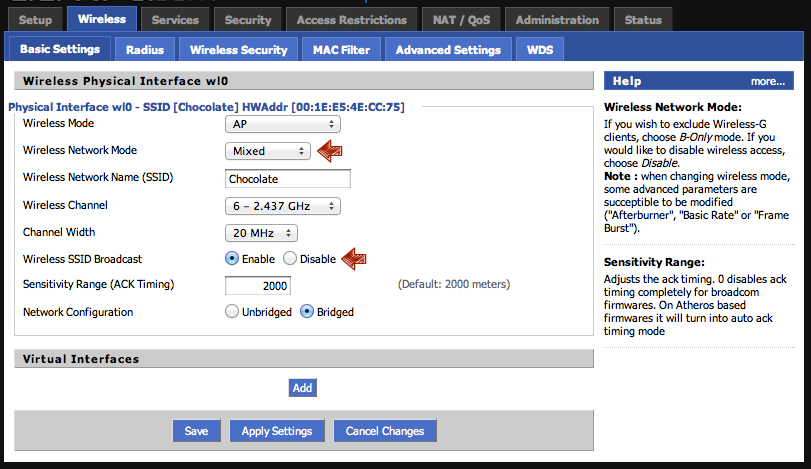811x469 pixels.
Task: Switch to the Wireless Security tab
Action: (238, 49)
